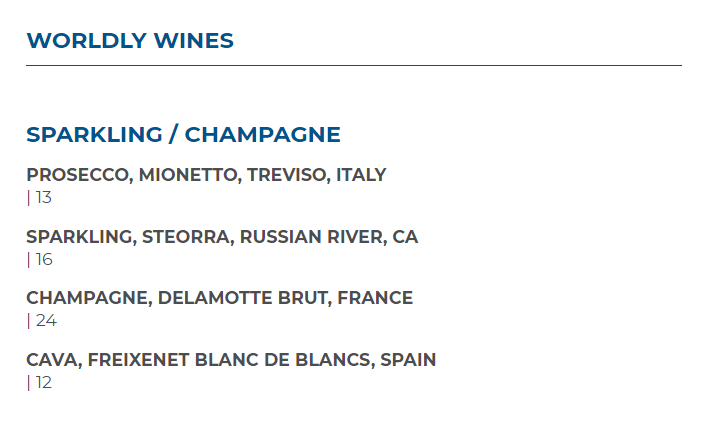This screenshot has height=431, width=715.
Task: Click the word Italy in Prosecco line
Action: click(x=360, y=175)
